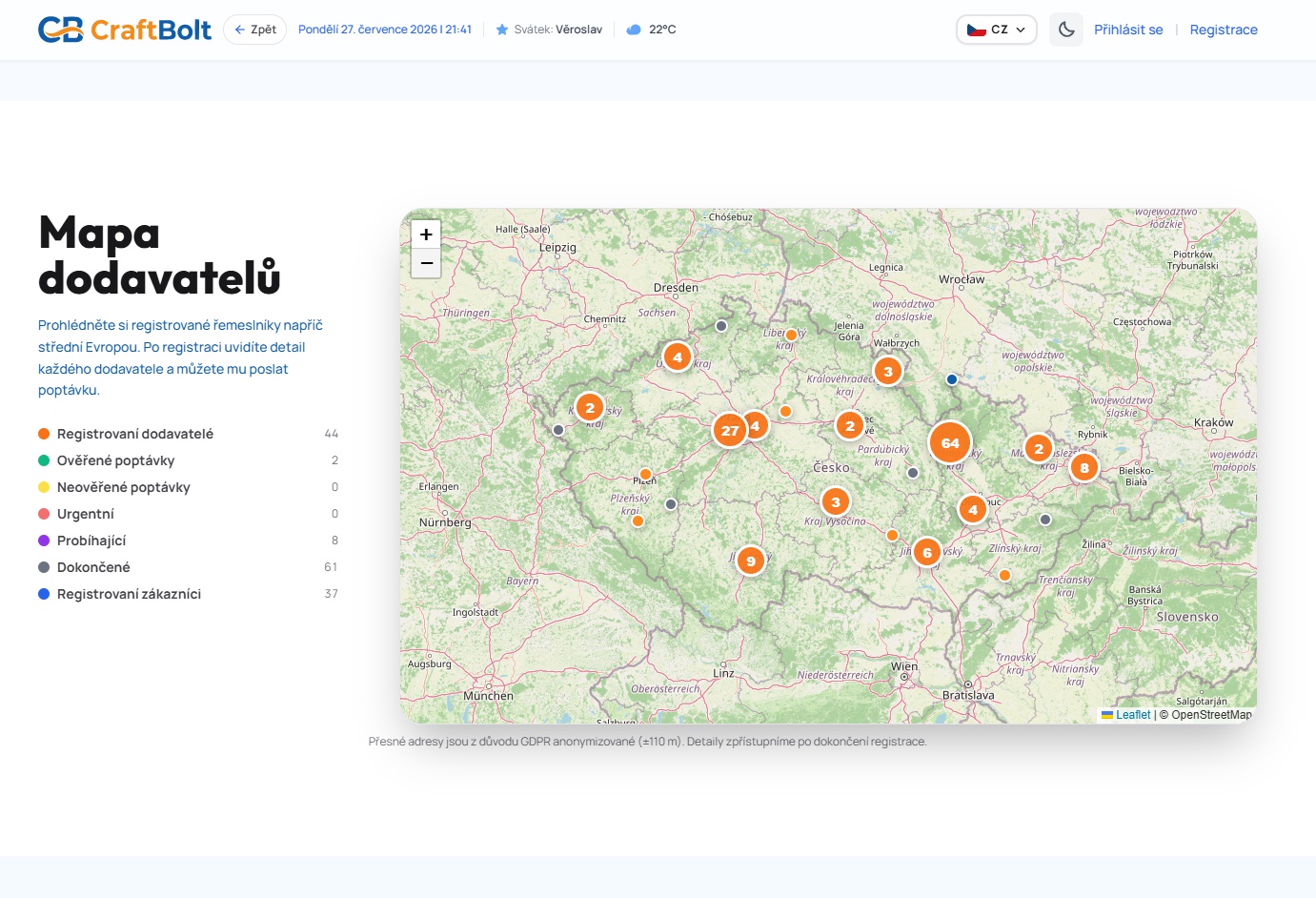The image size is (1316, 898).
Task: Click the cluster marker showing 9
Action: (x=751, y=561)
